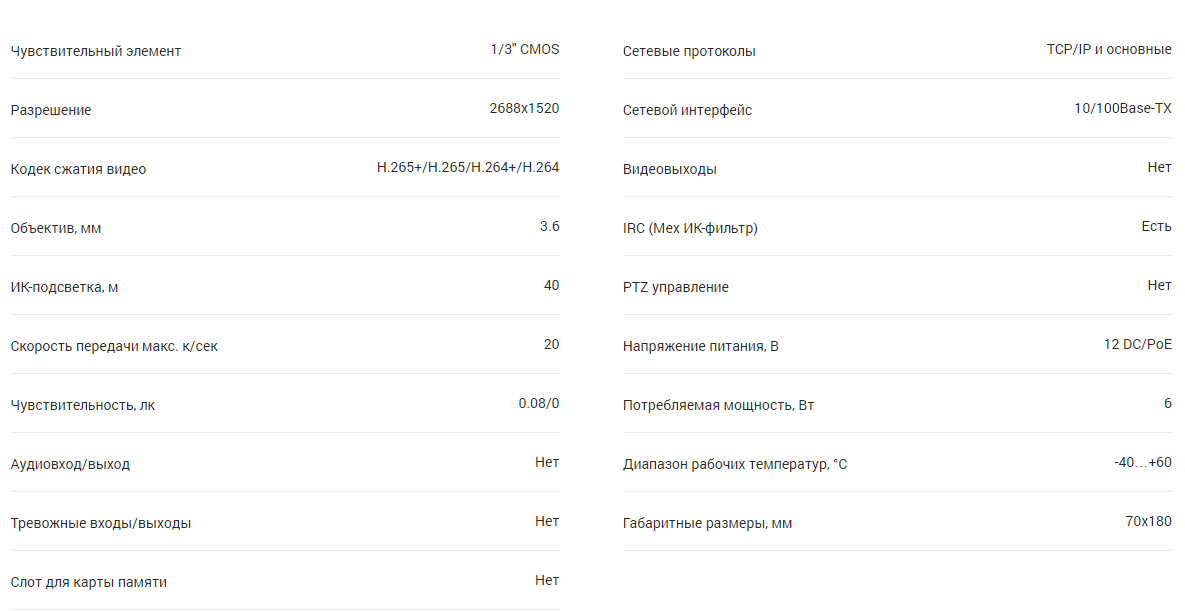Select the 12 DC/PoE voltage value
This screenshot has width=1185, height=611.
click(1137, 345)
